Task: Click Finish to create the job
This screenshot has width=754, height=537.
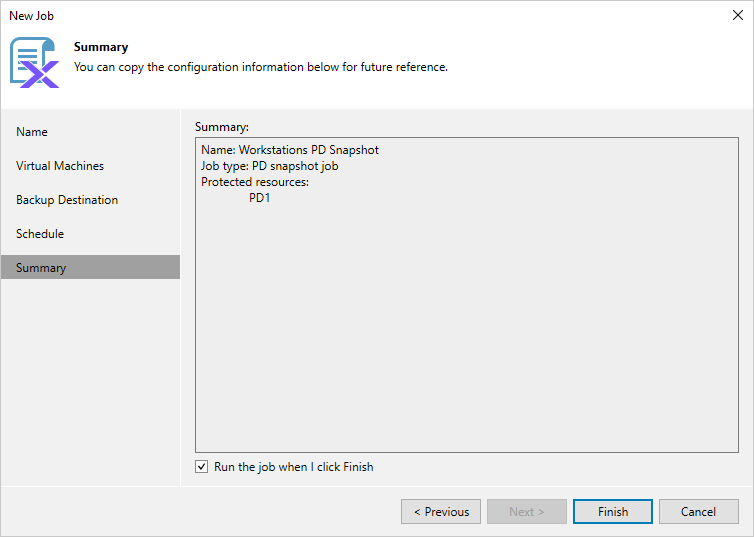Action: pyautogui.click(x=613, y=512)
